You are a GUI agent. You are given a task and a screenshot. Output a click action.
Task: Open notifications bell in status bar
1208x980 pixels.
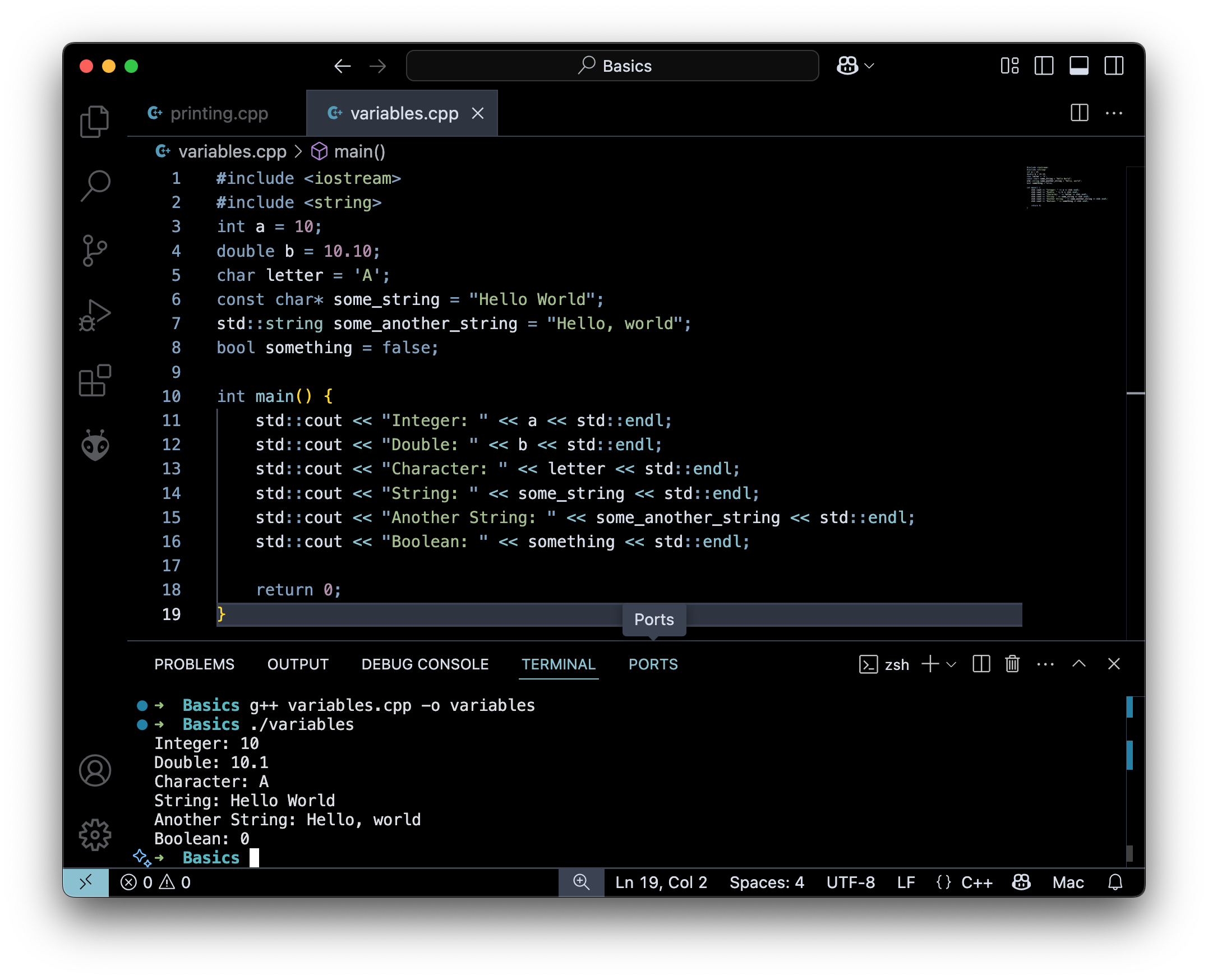(x=1115, y=882)
